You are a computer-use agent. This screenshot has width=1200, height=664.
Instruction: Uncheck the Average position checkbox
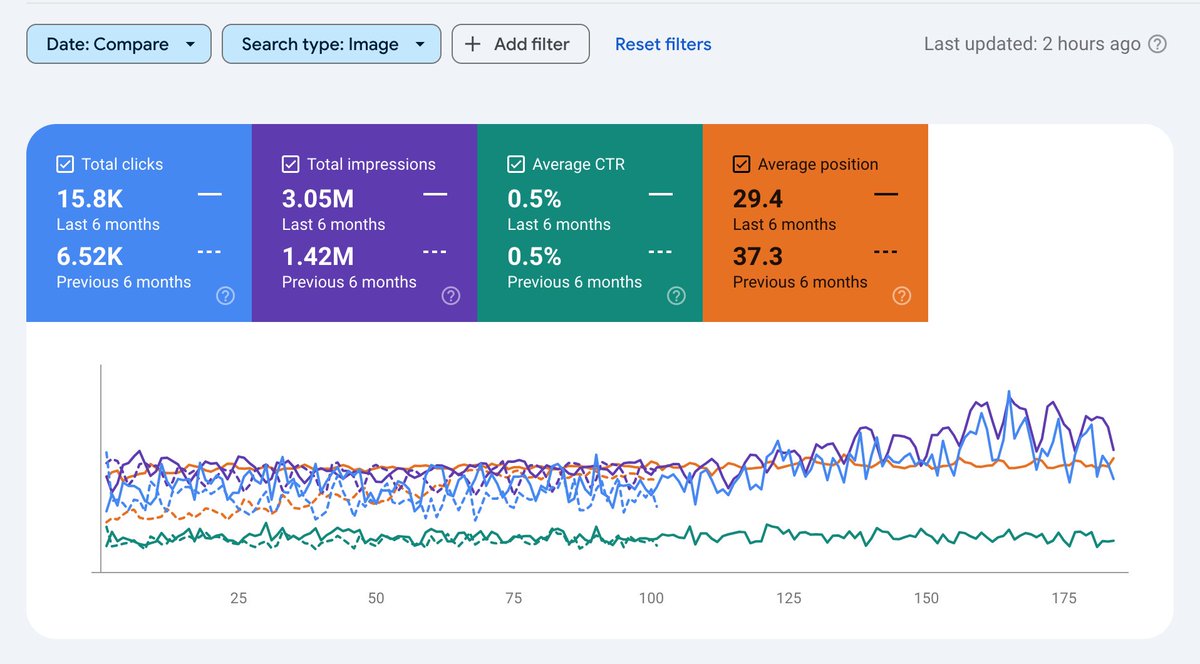click(742, 162)
